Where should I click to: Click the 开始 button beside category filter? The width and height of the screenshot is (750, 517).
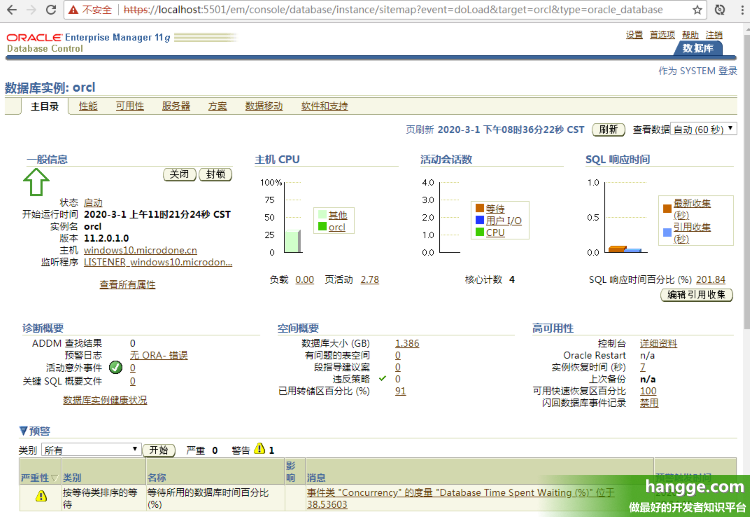pyautogui.click(x=159, y=450)
